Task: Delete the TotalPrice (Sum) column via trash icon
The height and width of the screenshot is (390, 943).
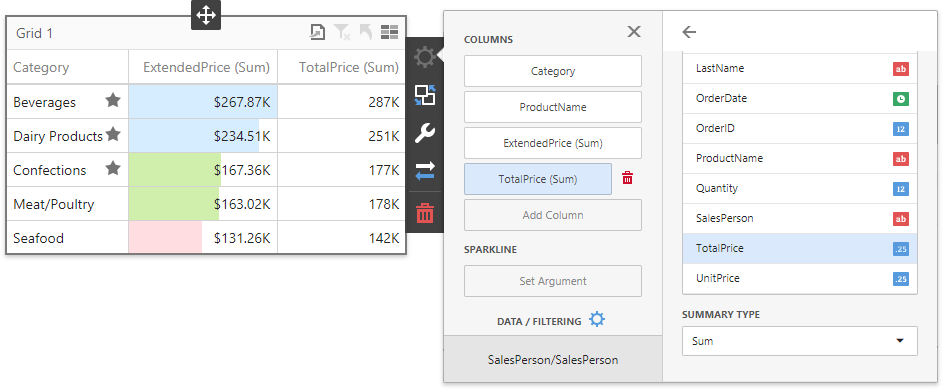Action: tap(627, 178)
